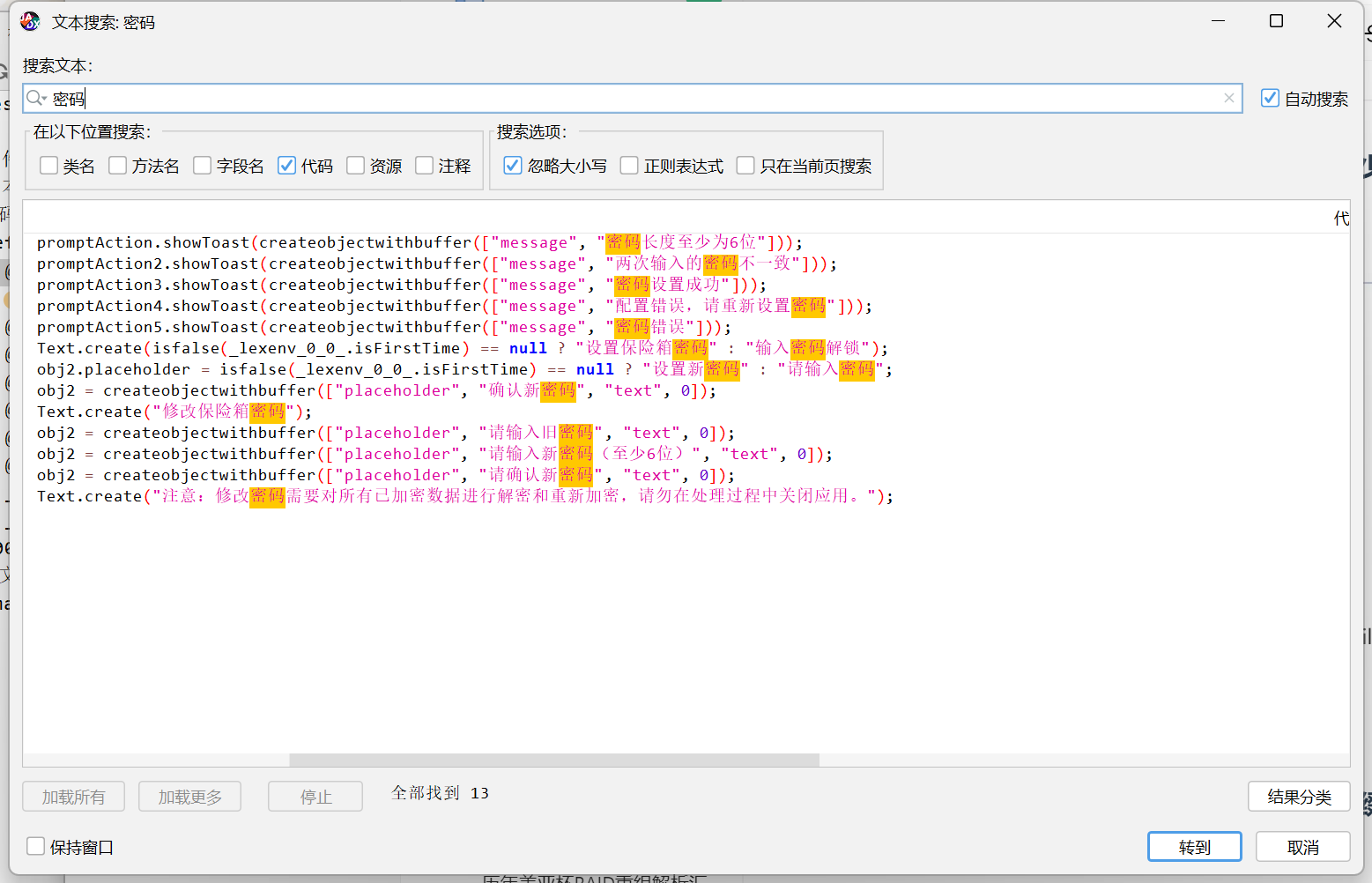The image size is (1372, 883).
Task: Check the 字段名 option
Action: tap(203, 166)
